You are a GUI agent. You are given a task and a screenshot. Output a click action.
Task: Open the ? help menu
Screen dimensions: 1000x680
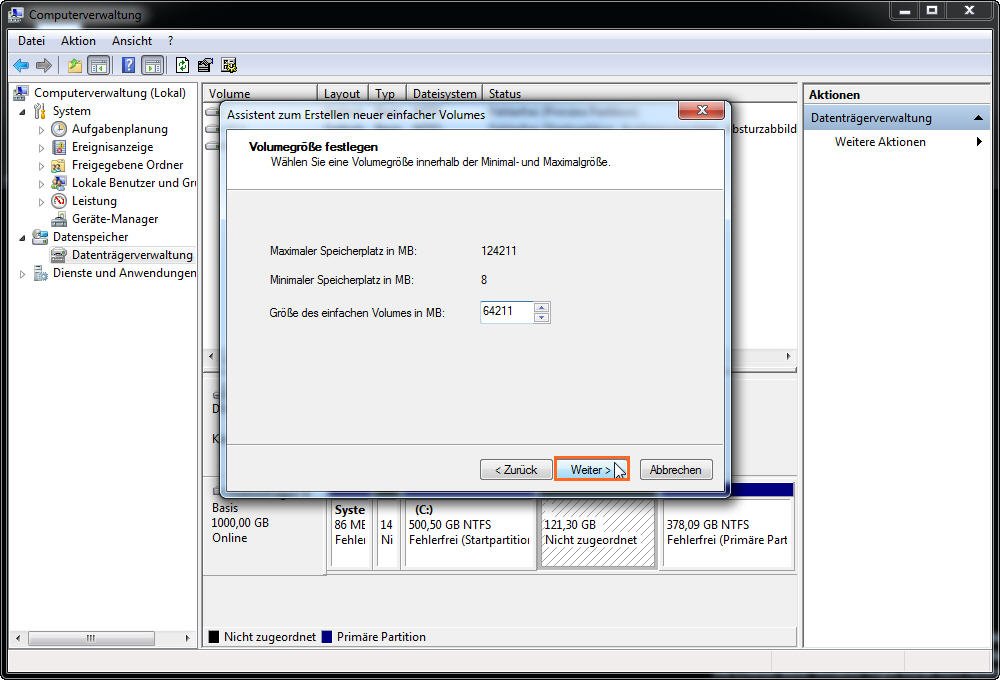tap(170, 41)
